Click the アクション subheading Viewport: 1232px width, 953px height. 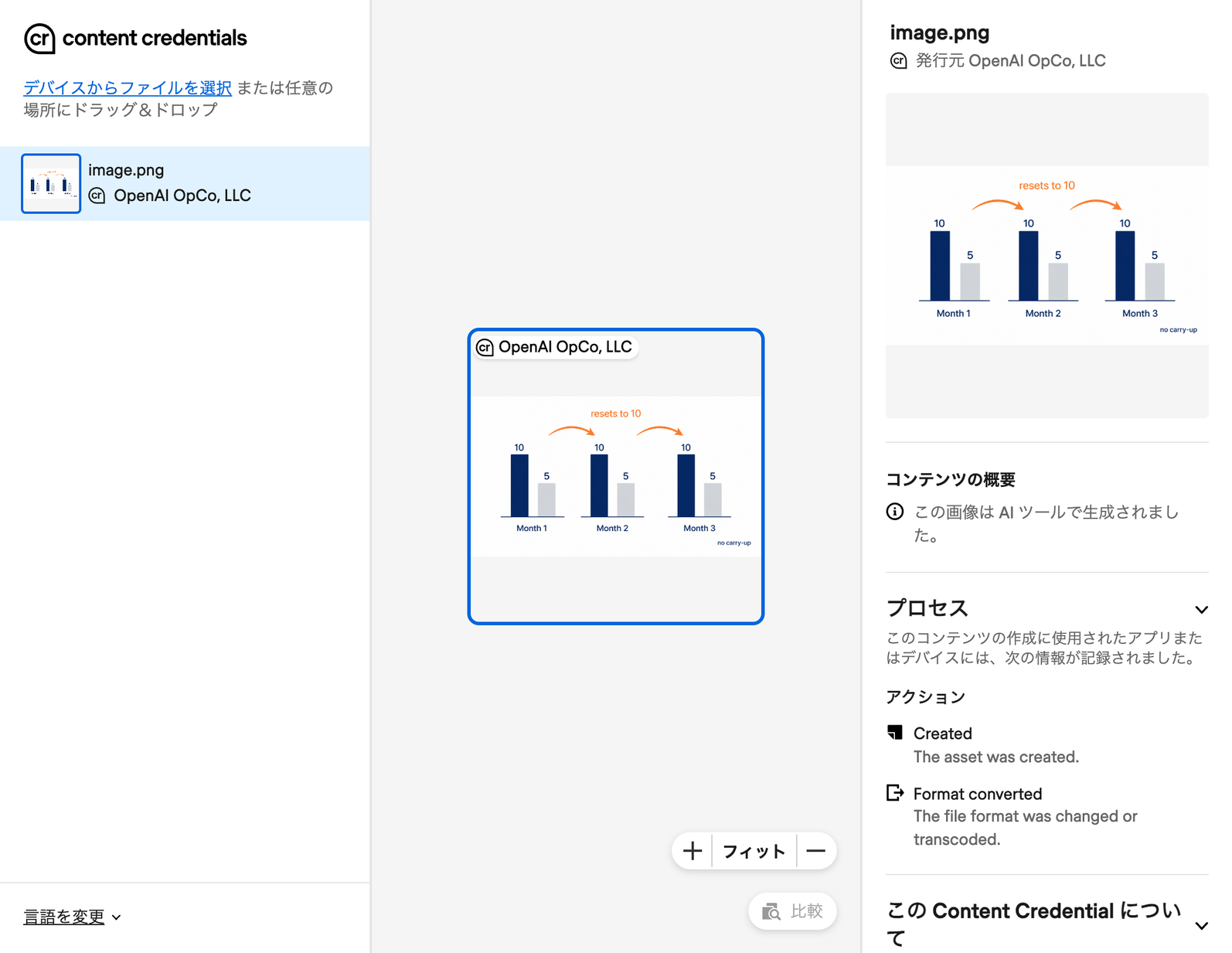click(x=925, y=696)
